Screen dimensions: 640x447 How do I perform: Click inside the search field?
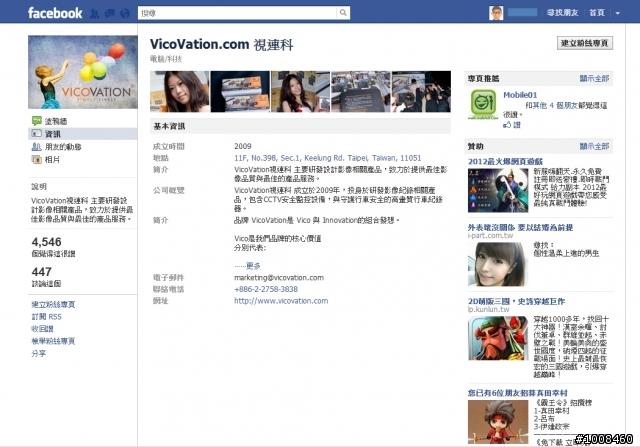coord(238,13)
